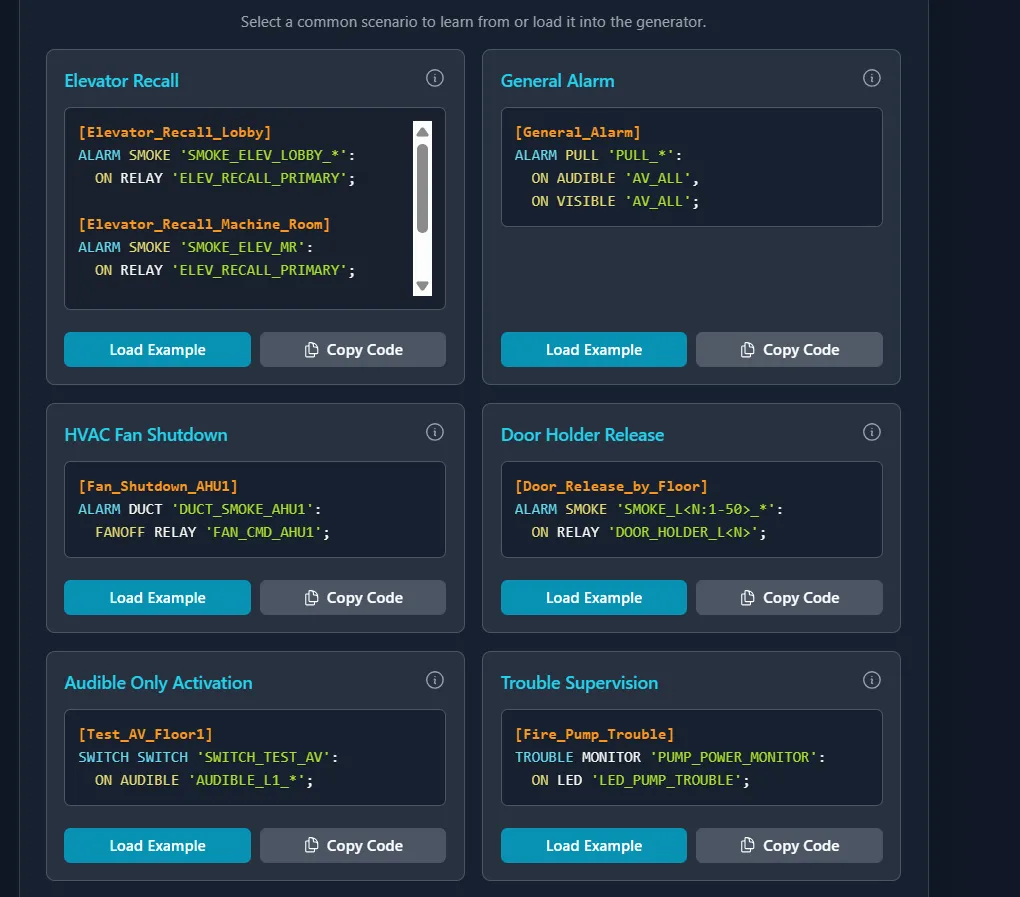Open info icon for General Alarm
1020x897 pixels.
click(871, 78)
